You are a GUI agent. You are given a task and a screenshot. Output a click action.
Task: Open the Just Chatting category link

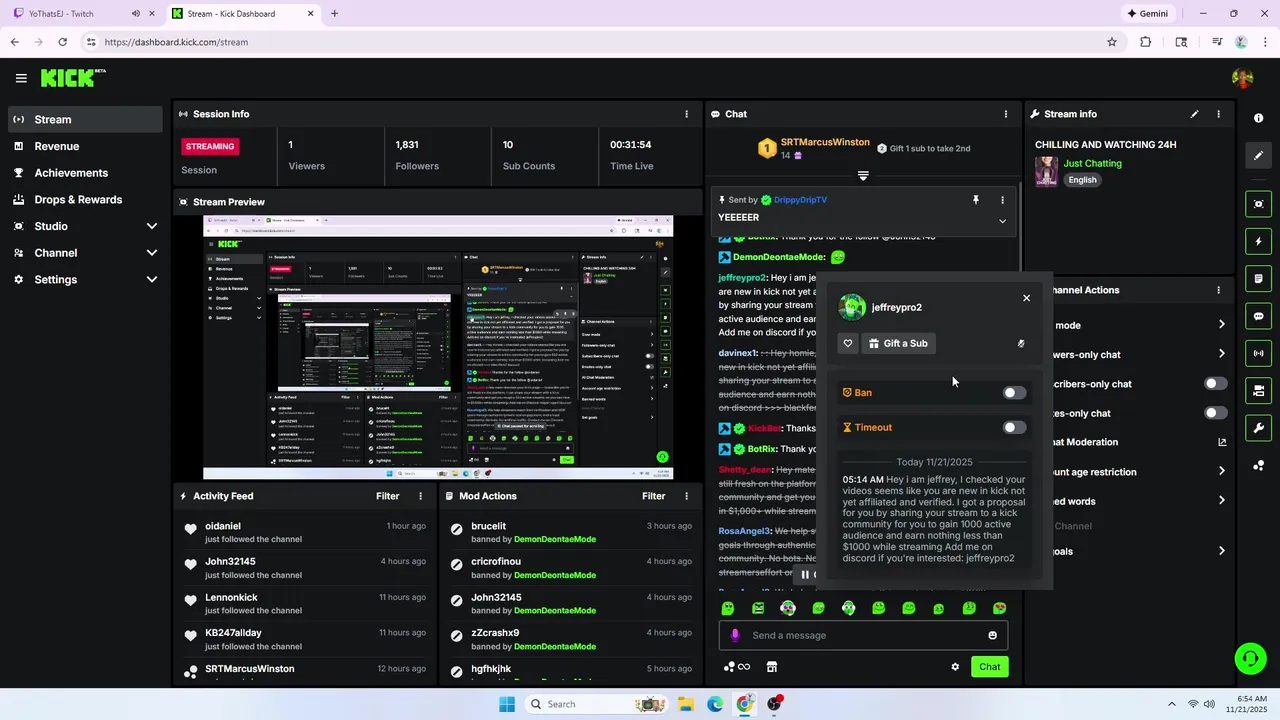[x=1092, y=163]
